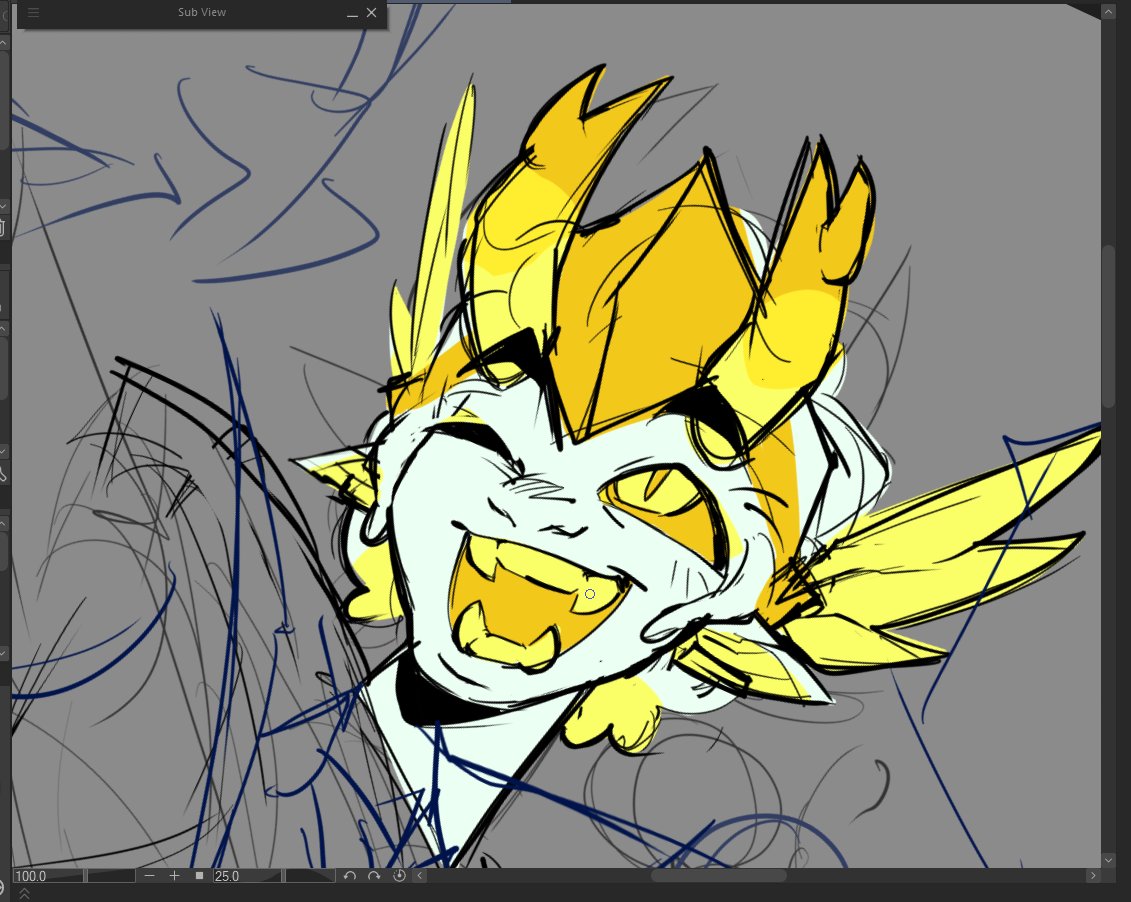The width and height of the screenshot is (1131, 902).
Task: Rotate canvas right with clockwise arrow
Action: click(374, 876)
